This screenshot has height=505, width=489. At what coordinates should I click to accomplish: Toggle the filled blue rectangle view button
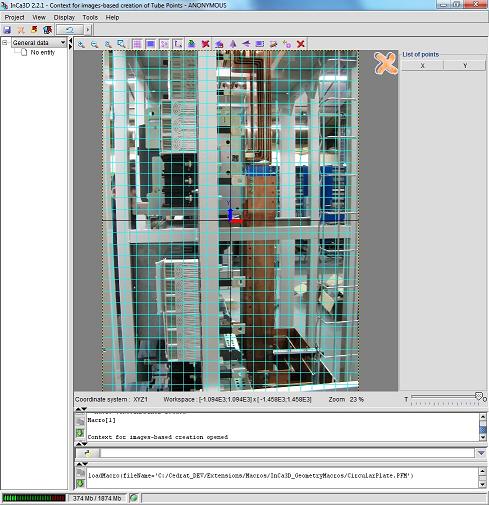(151, 44)
